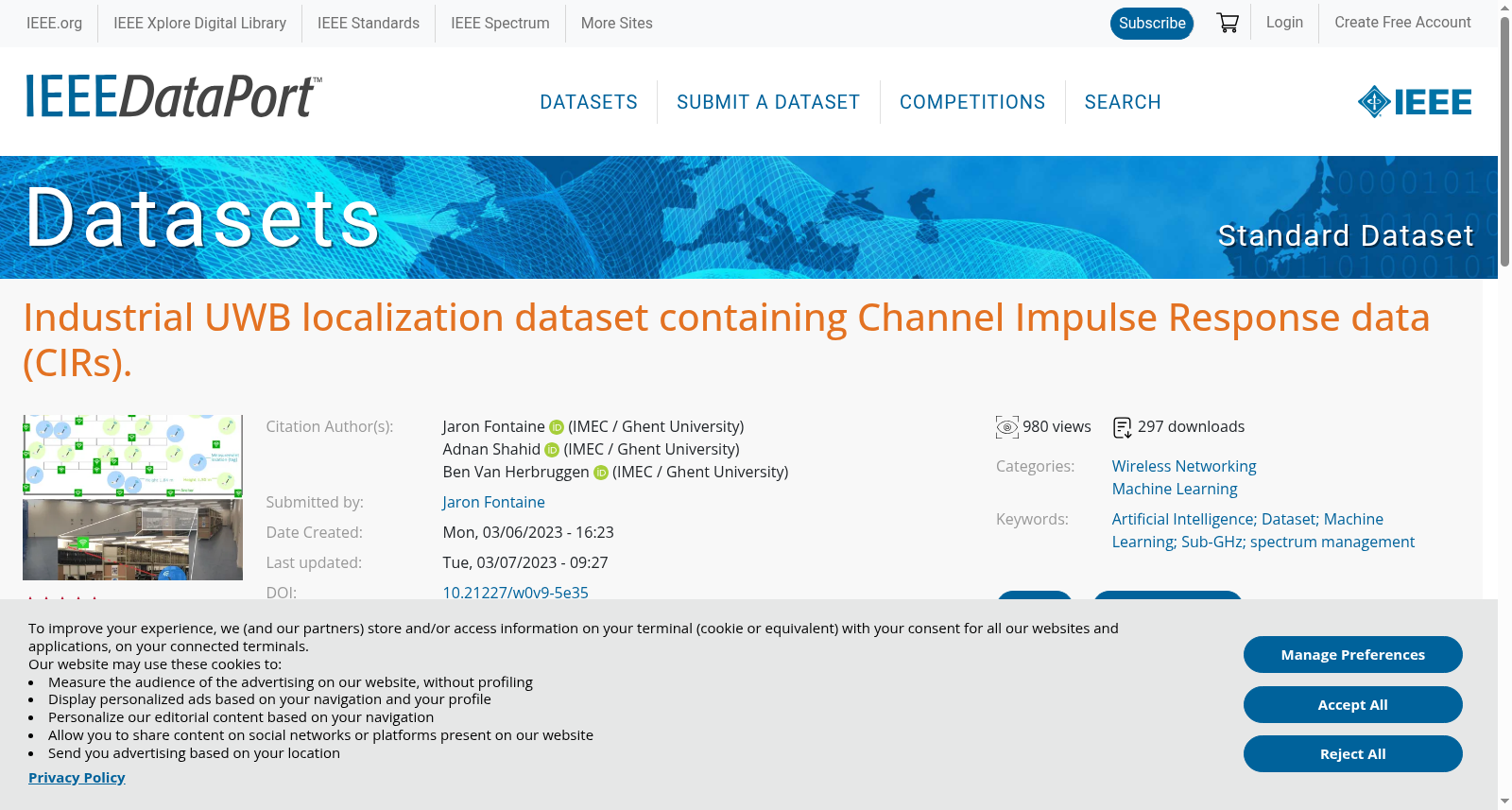Click the Subscribe button
Screen dimensions: 1512x810
click(1152, 24)
